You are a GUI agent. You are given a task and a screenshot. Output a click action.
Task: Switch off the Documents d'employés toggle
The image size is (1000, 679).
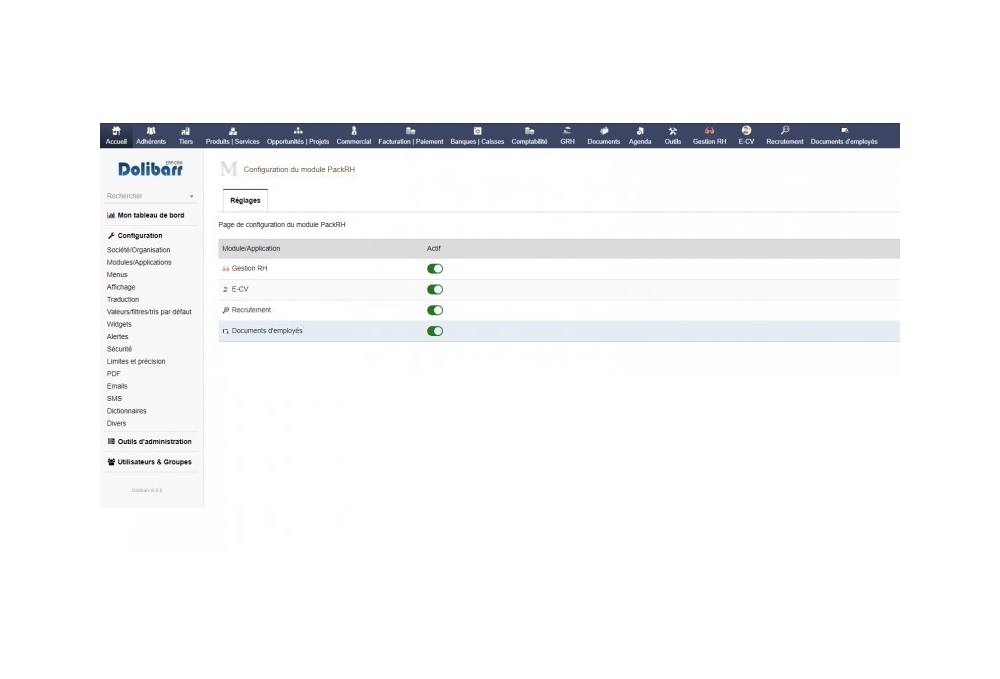click(x=433, y=330)
